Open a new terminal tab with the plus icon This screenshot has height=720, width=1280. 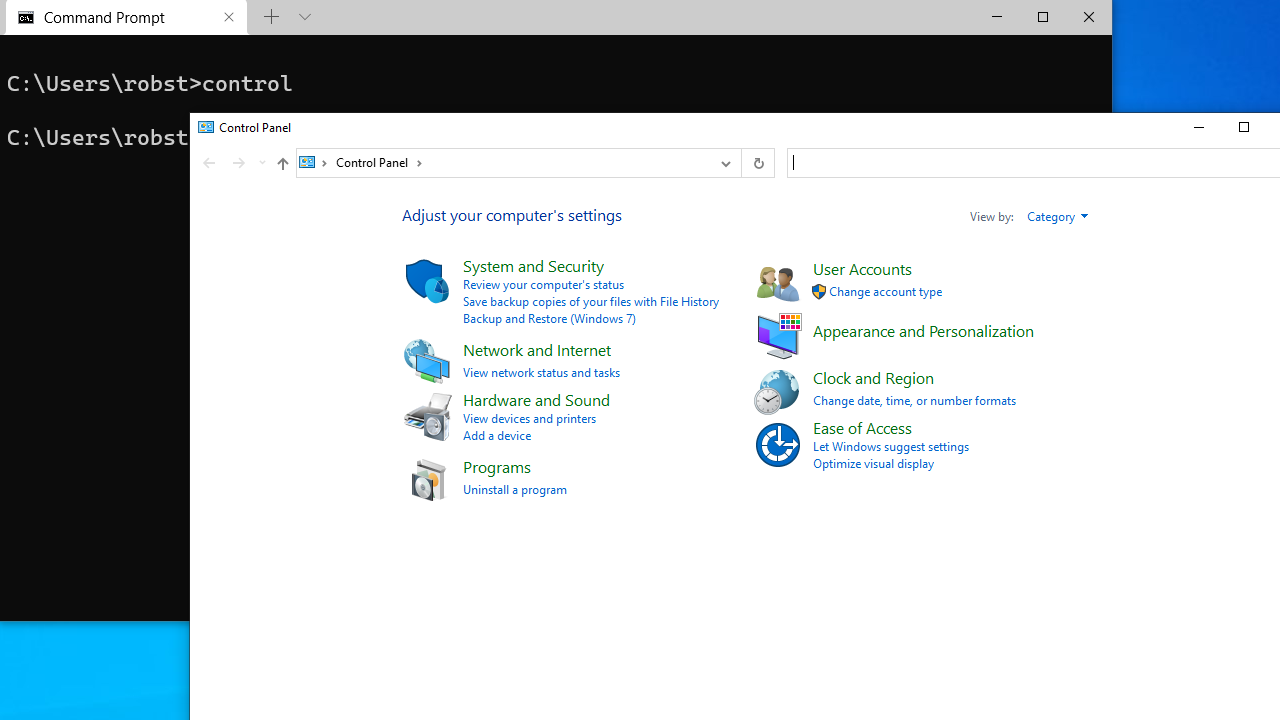click(x=271, y=17)
